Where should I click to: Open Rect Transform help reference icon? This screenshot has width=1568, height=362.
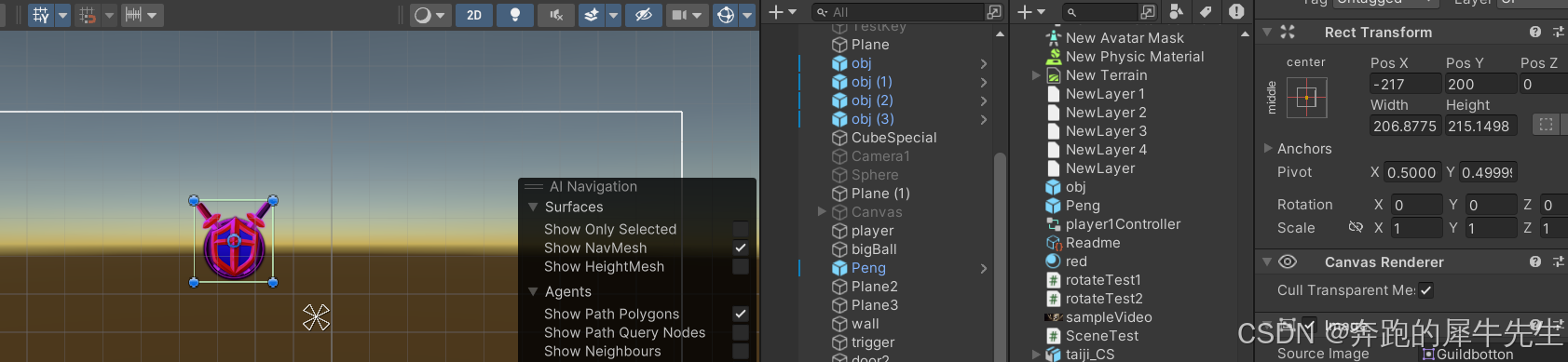pyautogui.click(x=1535, y=32)
